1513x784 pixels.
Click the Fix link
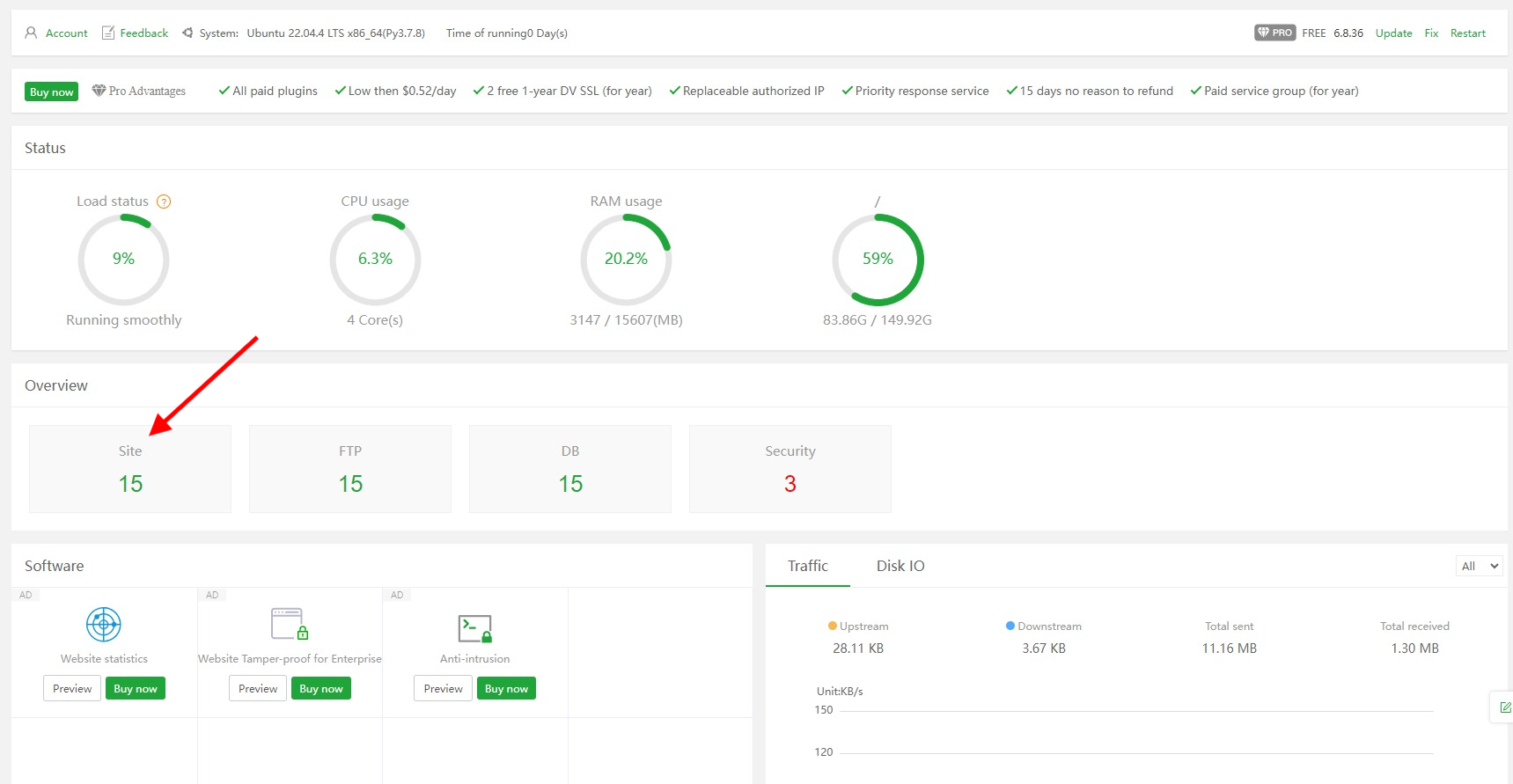tap(1431, 33)
